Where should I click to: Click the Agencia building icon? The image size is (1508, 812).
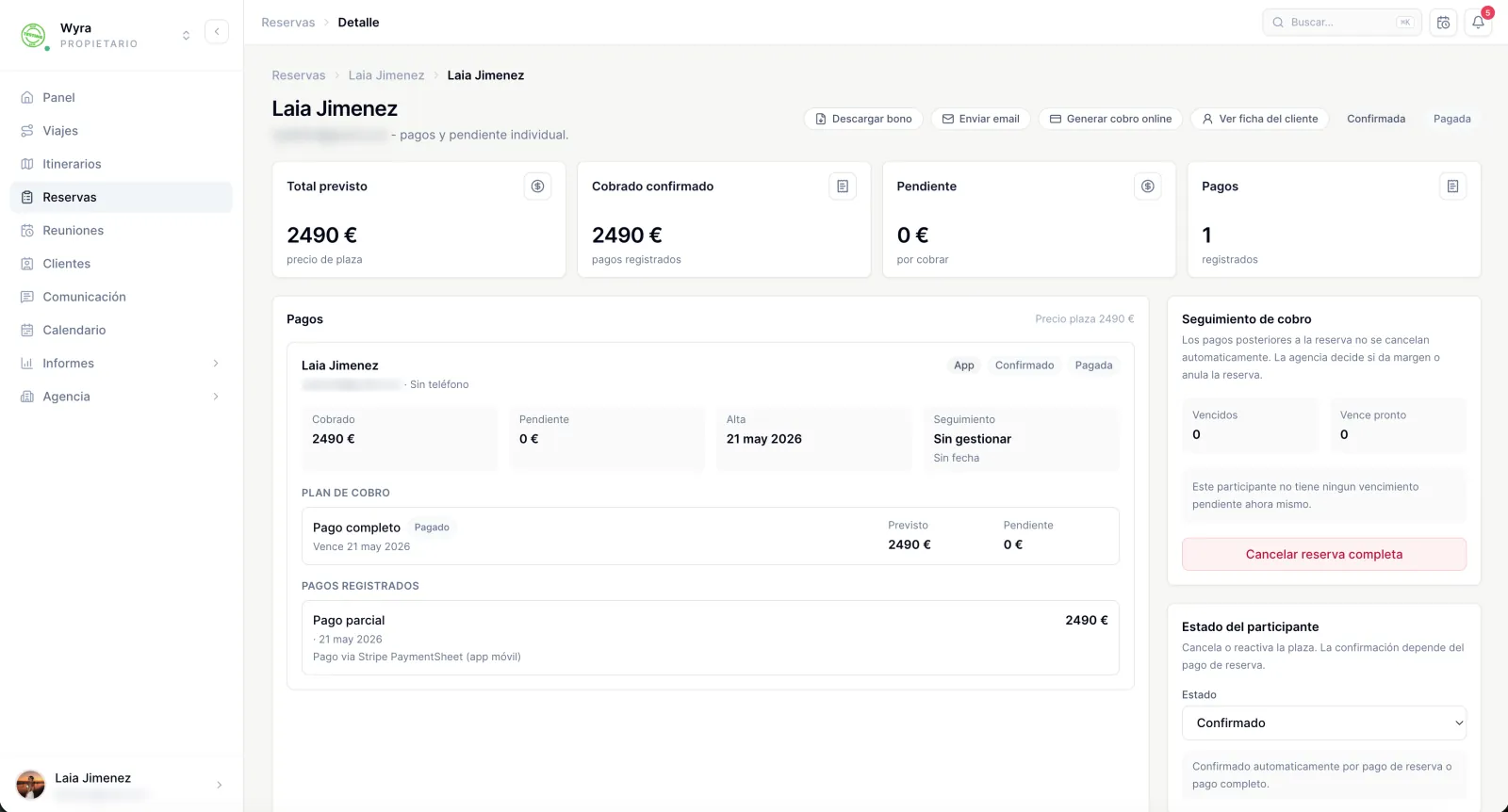click(x=27, y=397)
